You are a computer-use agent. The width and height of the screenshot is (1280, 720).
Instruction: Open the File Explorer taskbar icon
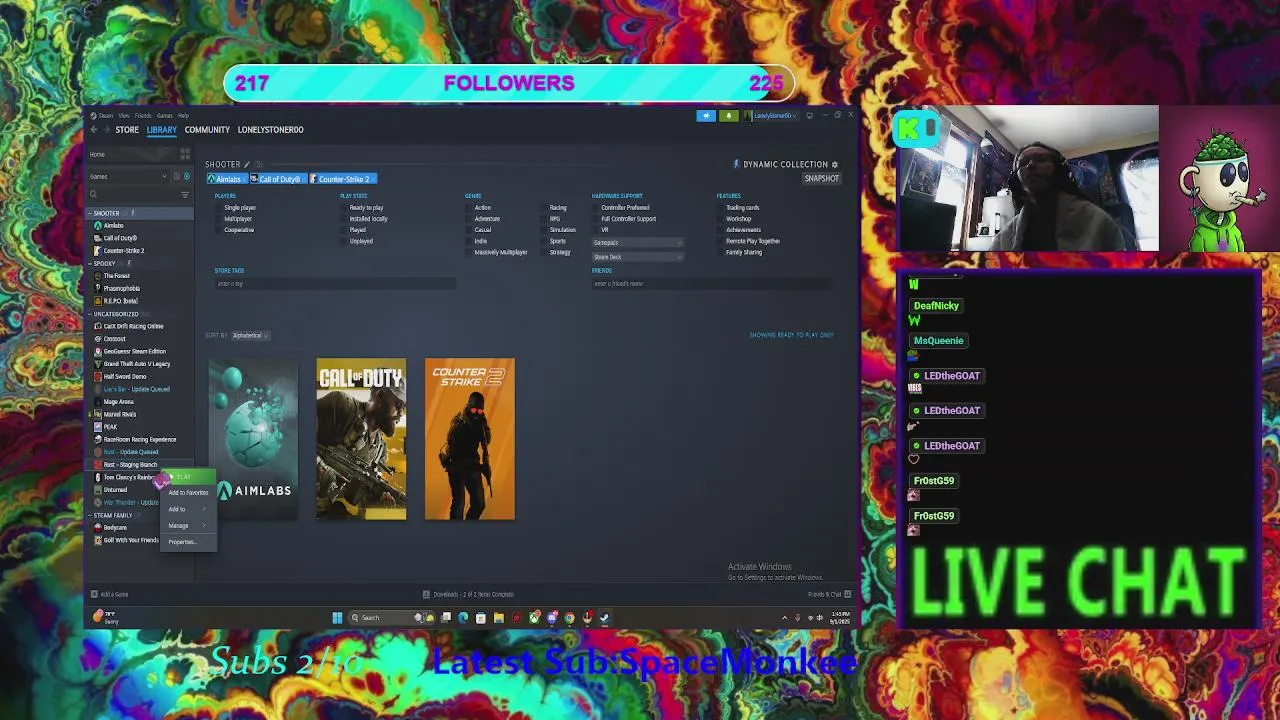coord(498,618)
